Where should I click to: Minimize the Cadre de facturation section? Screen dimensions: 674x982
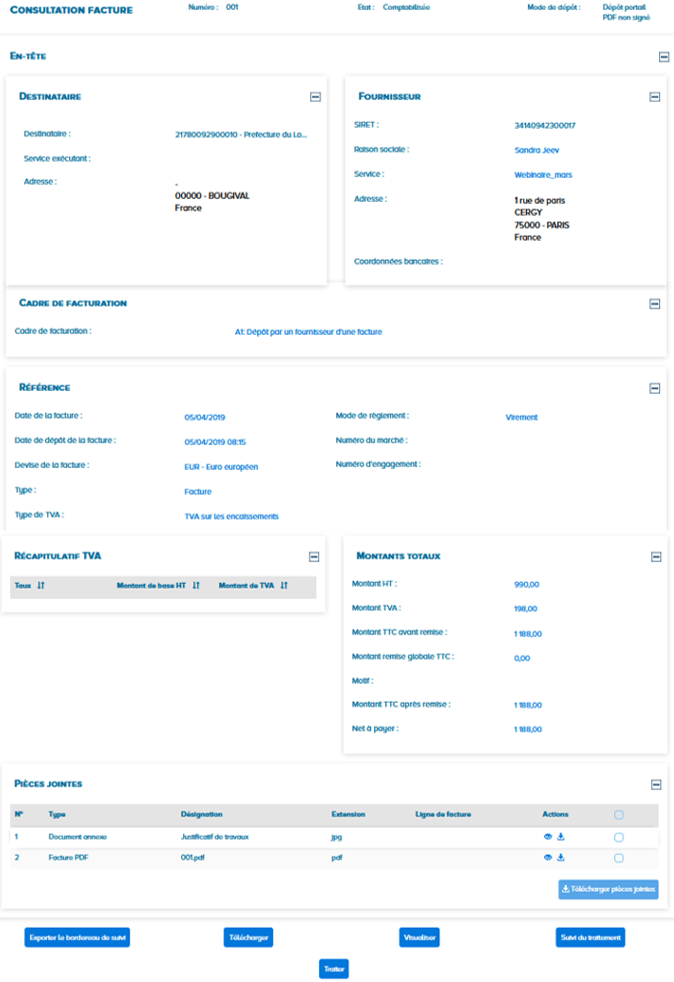655,304
